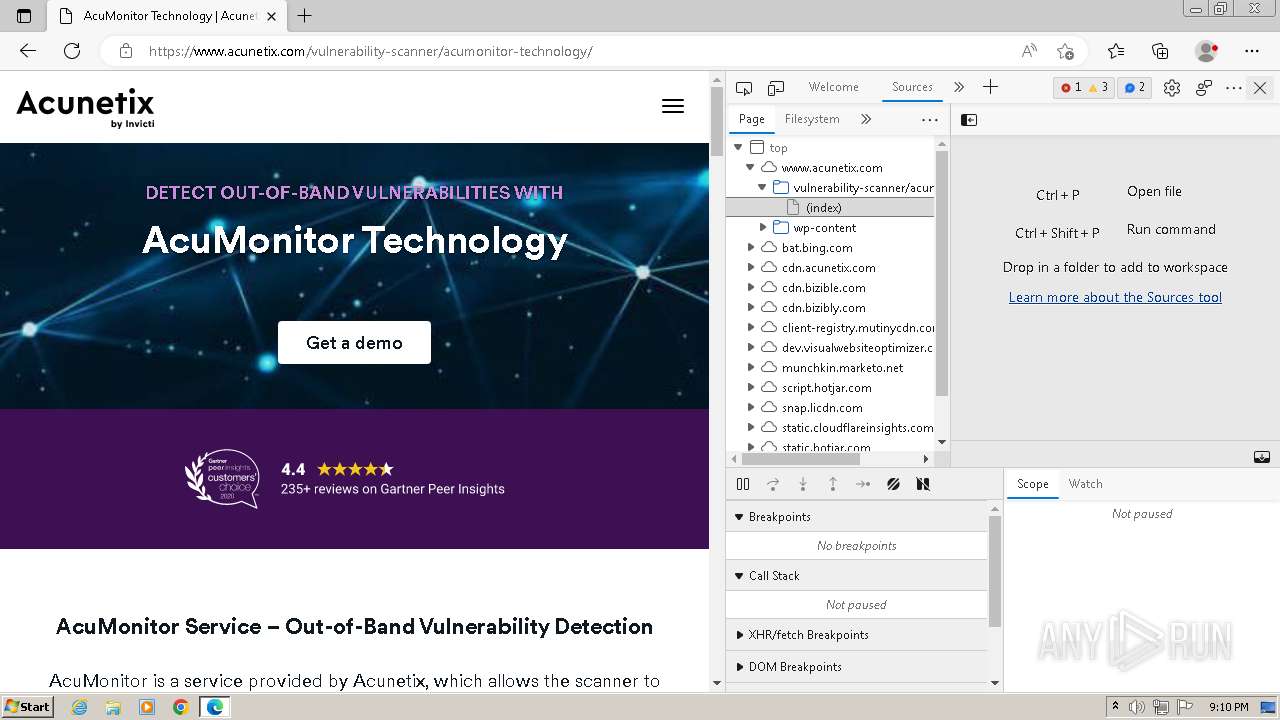Open the Favorites list
The height and width of the screenshot is (720, 1280).
(x=1116, y=51)
